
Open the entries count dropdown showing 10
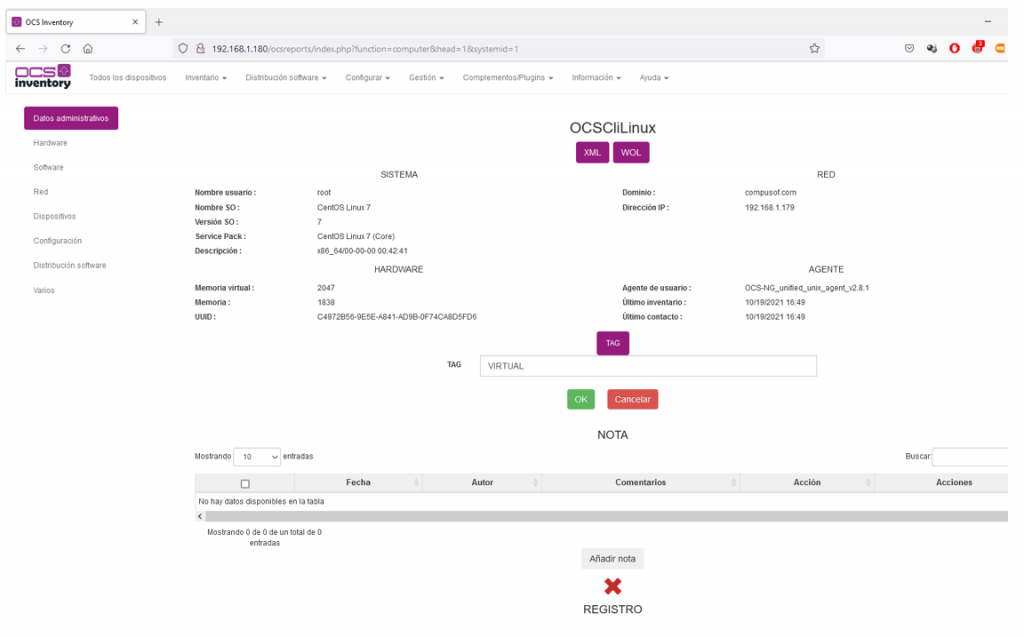pos(257,457)
